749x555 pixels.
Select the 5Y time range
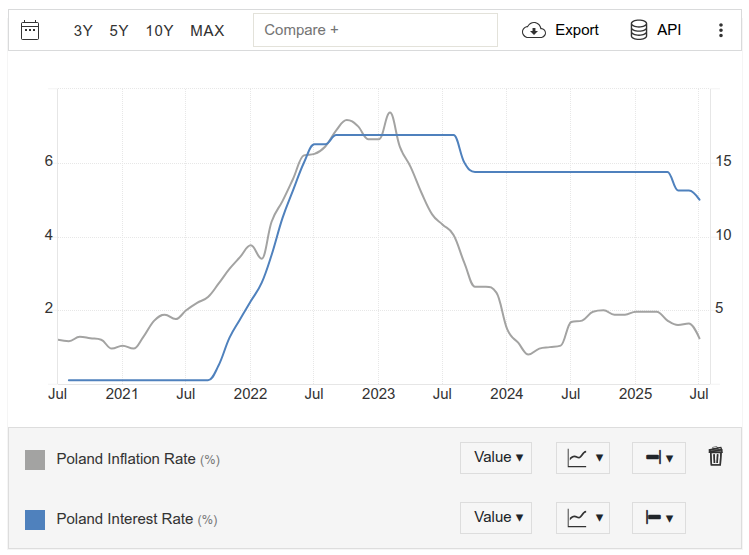click(x=119, y=31)
